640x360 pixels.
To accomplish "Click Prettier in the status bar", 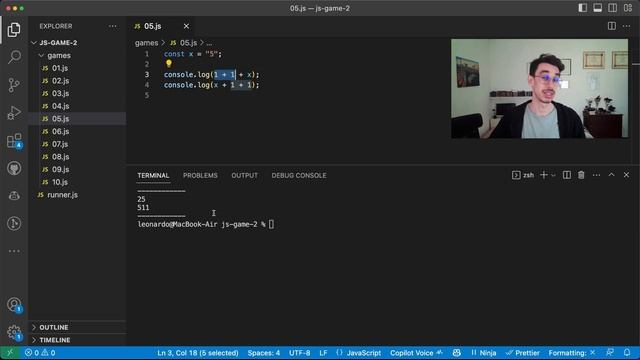I will point(523,353).
